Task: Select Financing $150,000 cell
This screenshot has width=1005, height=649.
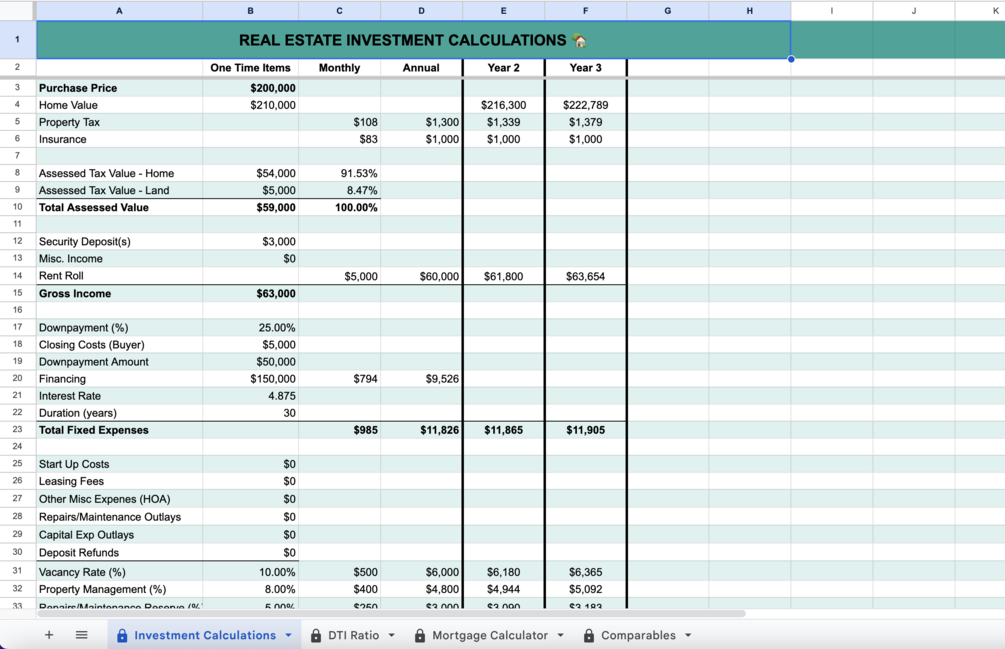Action: click(x=251, y=379)
